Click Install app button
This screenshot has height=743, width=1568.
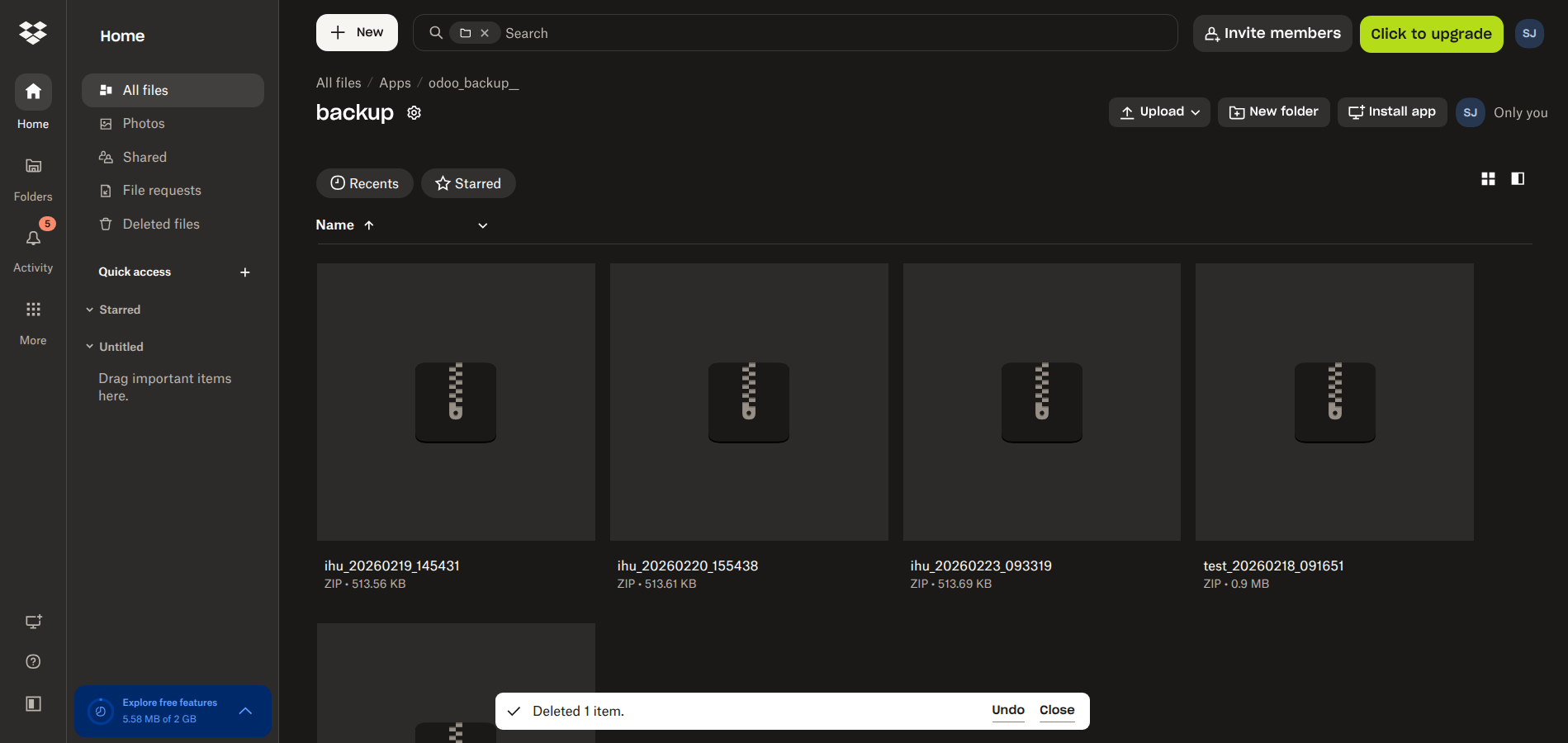[x=1392, y=112]
